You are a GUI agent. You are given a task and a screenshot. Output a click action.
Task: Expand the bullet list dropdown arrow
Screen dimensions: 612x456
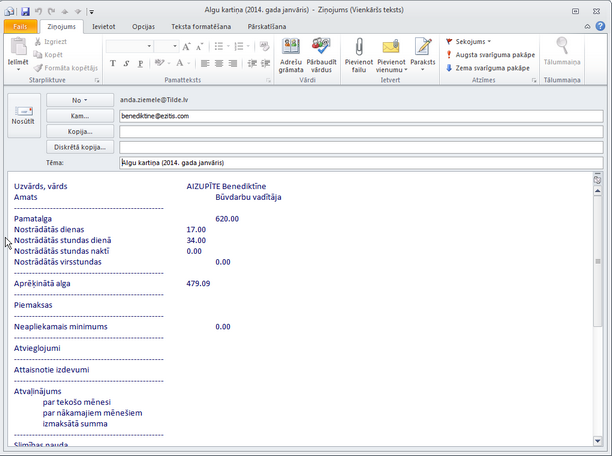228,46
